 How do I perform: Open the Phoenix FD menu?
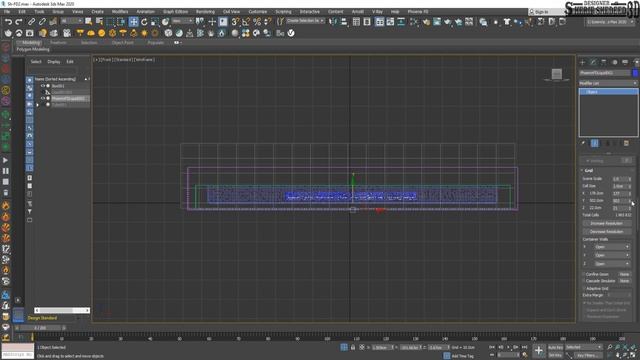(x=418, y=11)
